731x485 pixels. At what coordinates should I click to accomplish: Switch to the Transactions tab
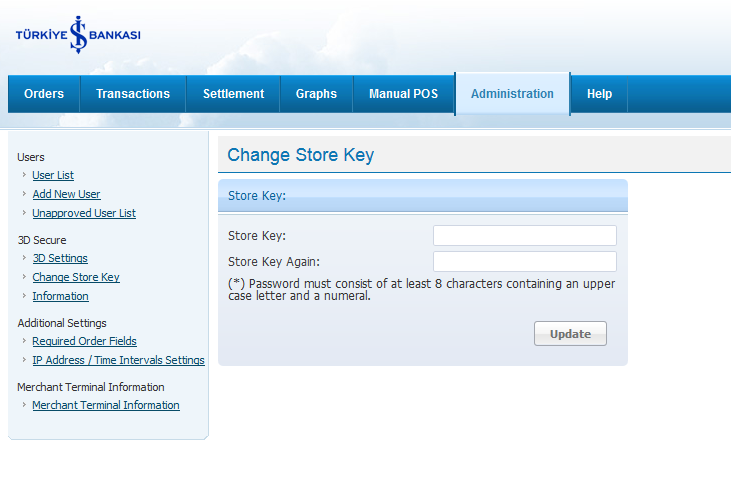pos(133,94)
